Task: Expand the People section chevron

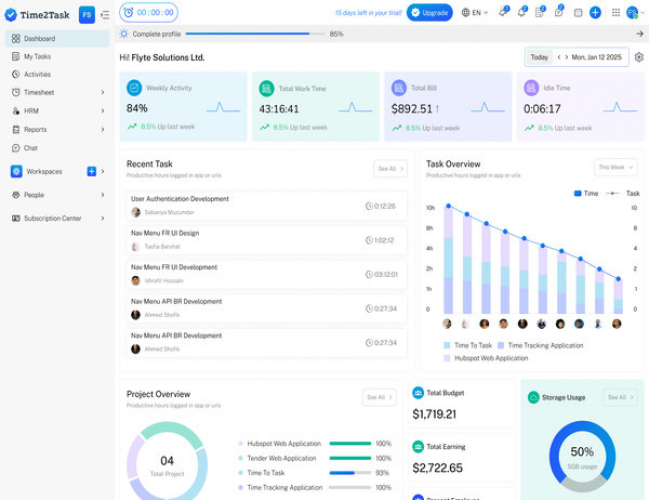Action: (103, 195)
